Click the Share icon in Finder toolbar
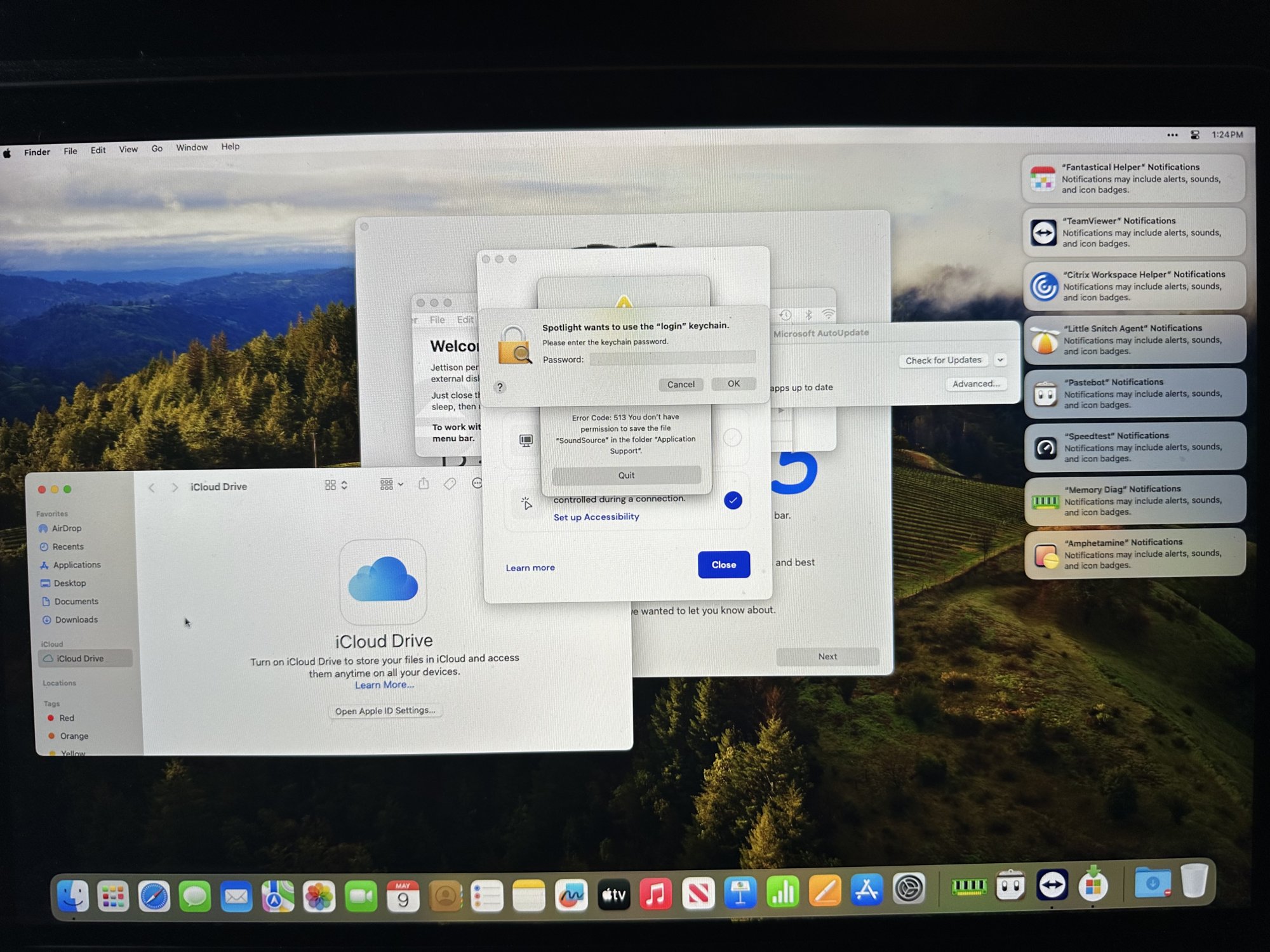Screen dimensions: 1270x952 click(424, 484)
